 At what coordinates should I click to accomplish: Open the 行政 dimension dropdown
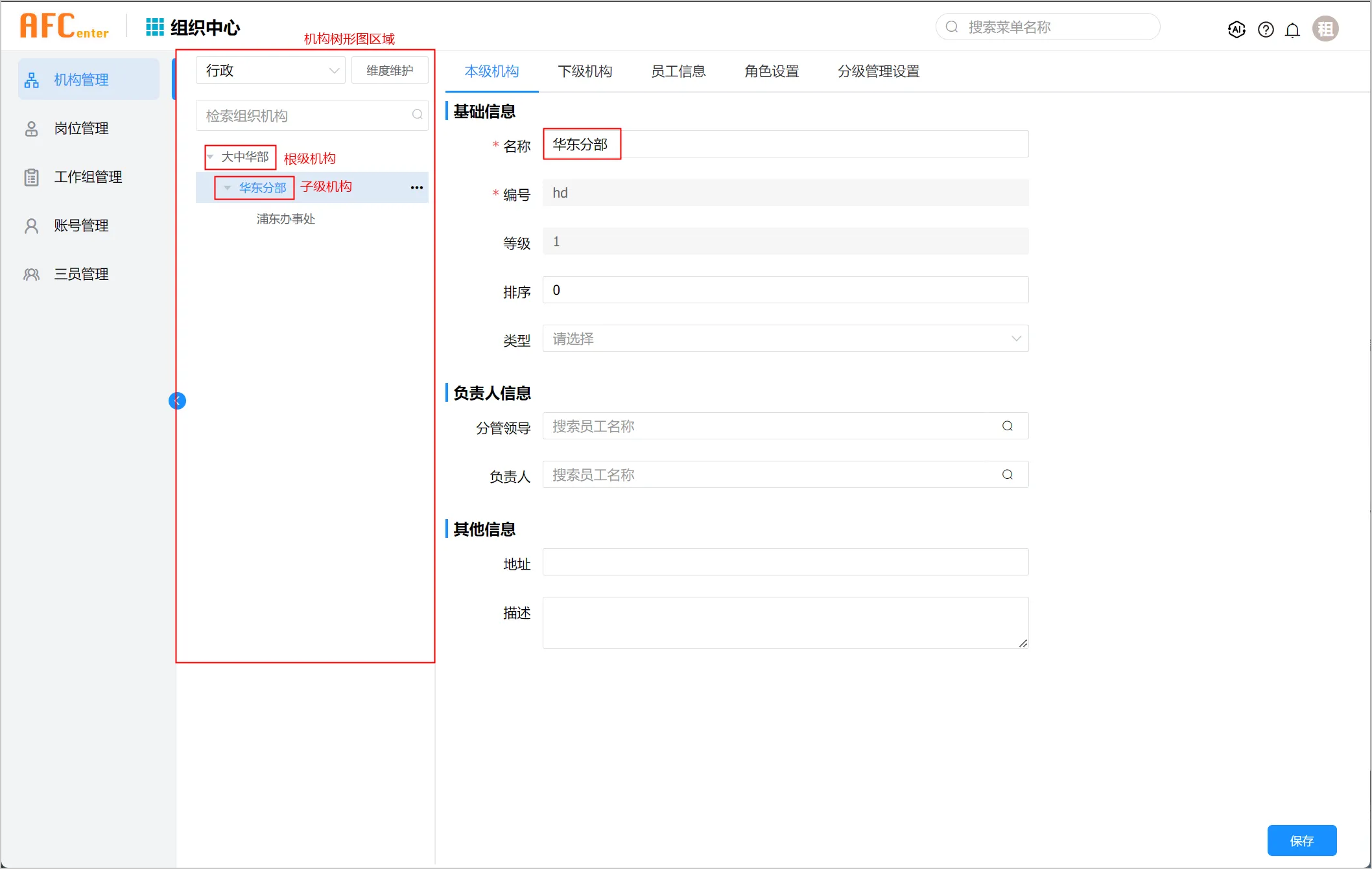tap(270, 71)
